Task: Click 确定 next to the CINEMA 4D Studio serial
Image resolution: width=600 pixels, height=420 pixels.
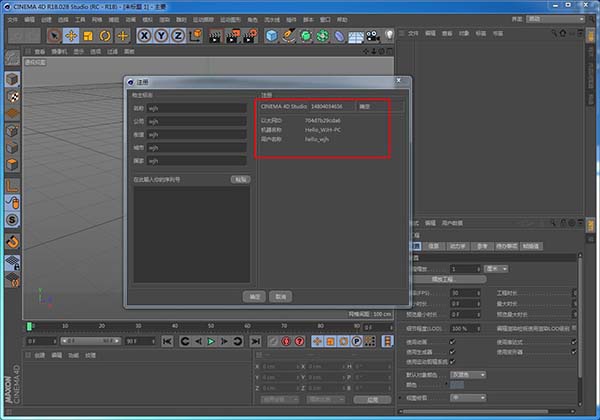Action: point(365,106)
